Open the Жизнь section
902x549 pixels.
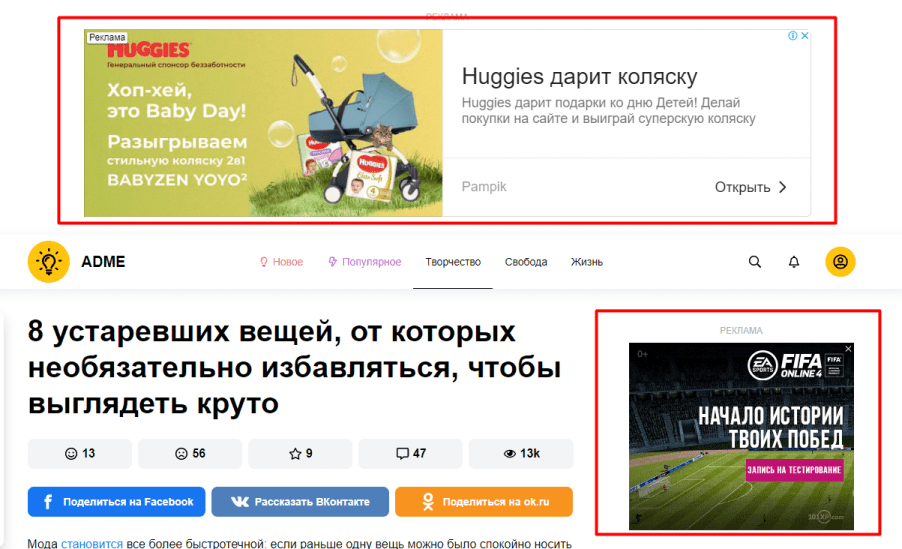click(x=587, y=262)
